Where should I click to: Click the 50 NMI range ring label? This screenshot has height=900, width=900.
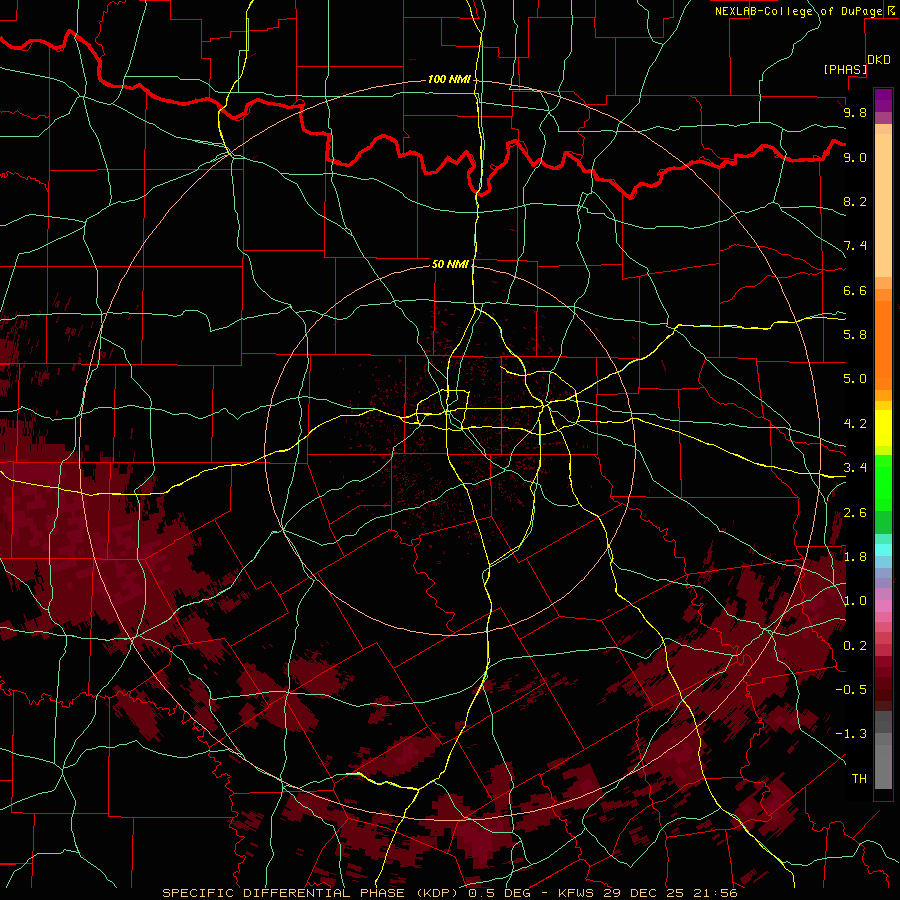point(451,264)
